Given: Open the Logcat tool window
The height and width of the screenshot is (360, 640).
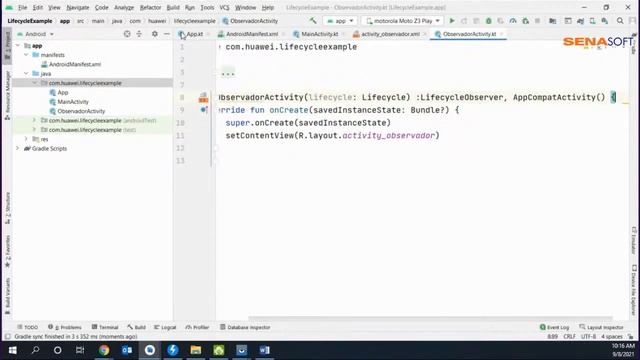Looking at the screenshot, I should [165, 327].
